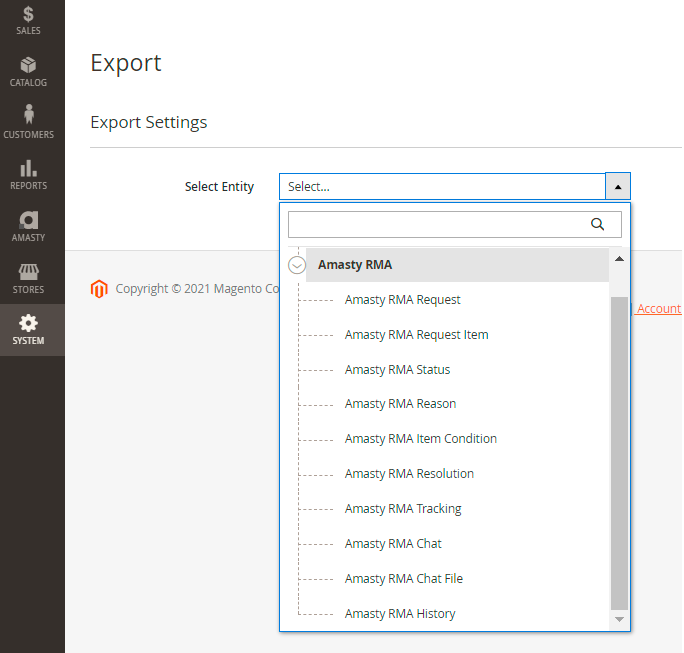Click the entity search input field

coord(438,225)
